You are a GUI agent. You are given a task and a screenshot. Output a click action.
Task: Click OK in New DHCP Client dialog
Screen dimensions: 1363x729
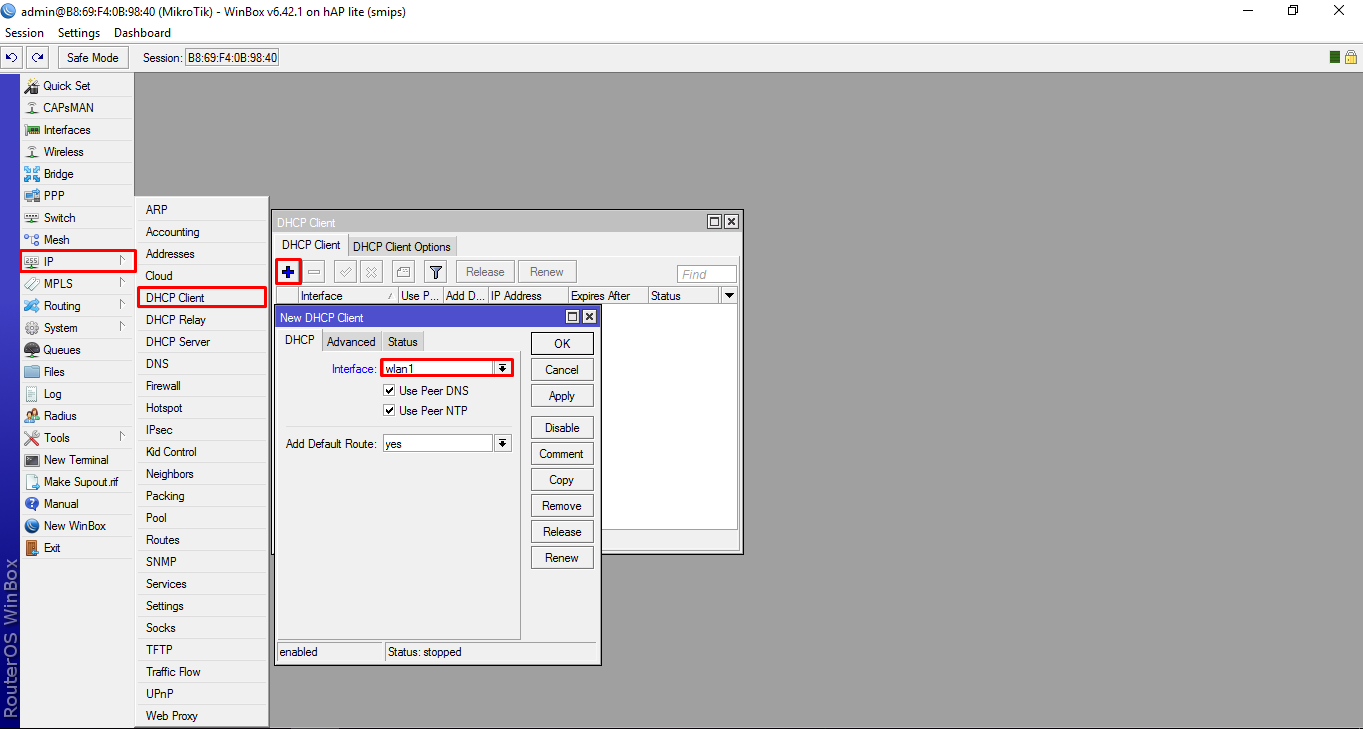click(x=562, y=344)
